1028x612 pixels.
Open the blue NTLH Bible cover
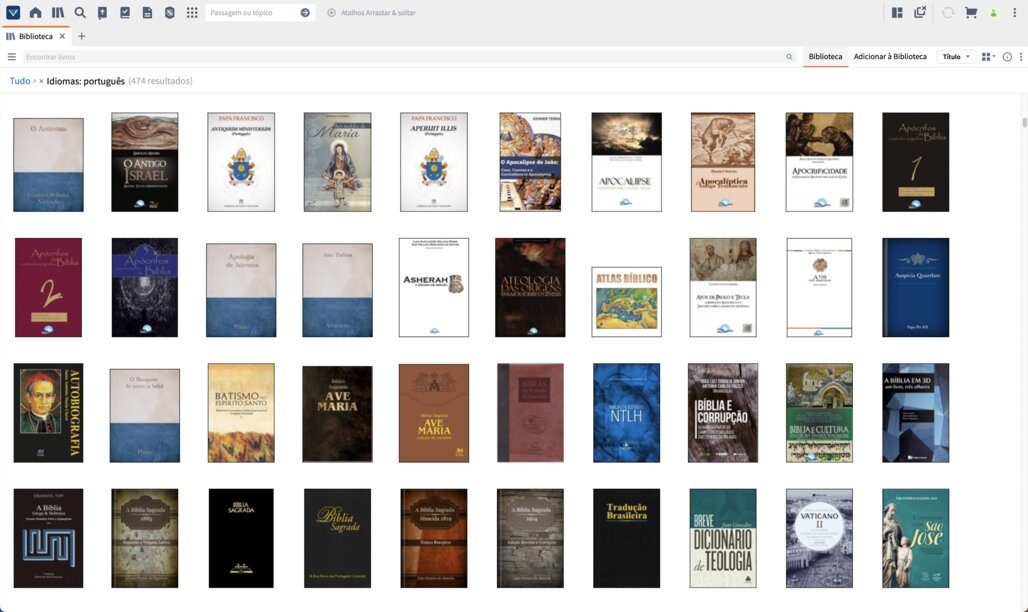point(626,413)
